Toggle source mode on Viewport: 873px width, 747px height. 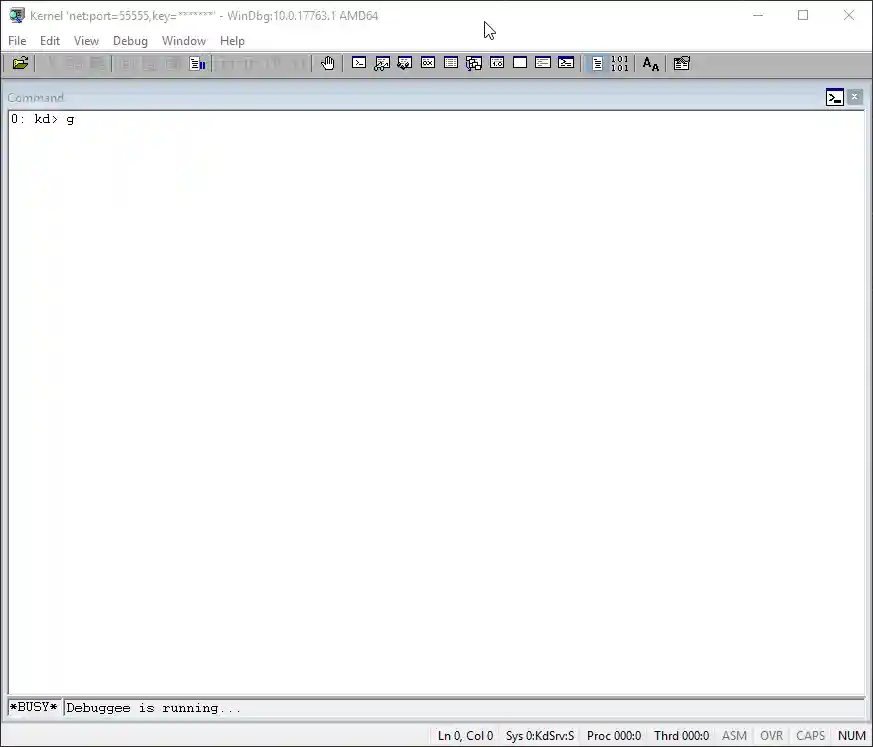[597, 62]
